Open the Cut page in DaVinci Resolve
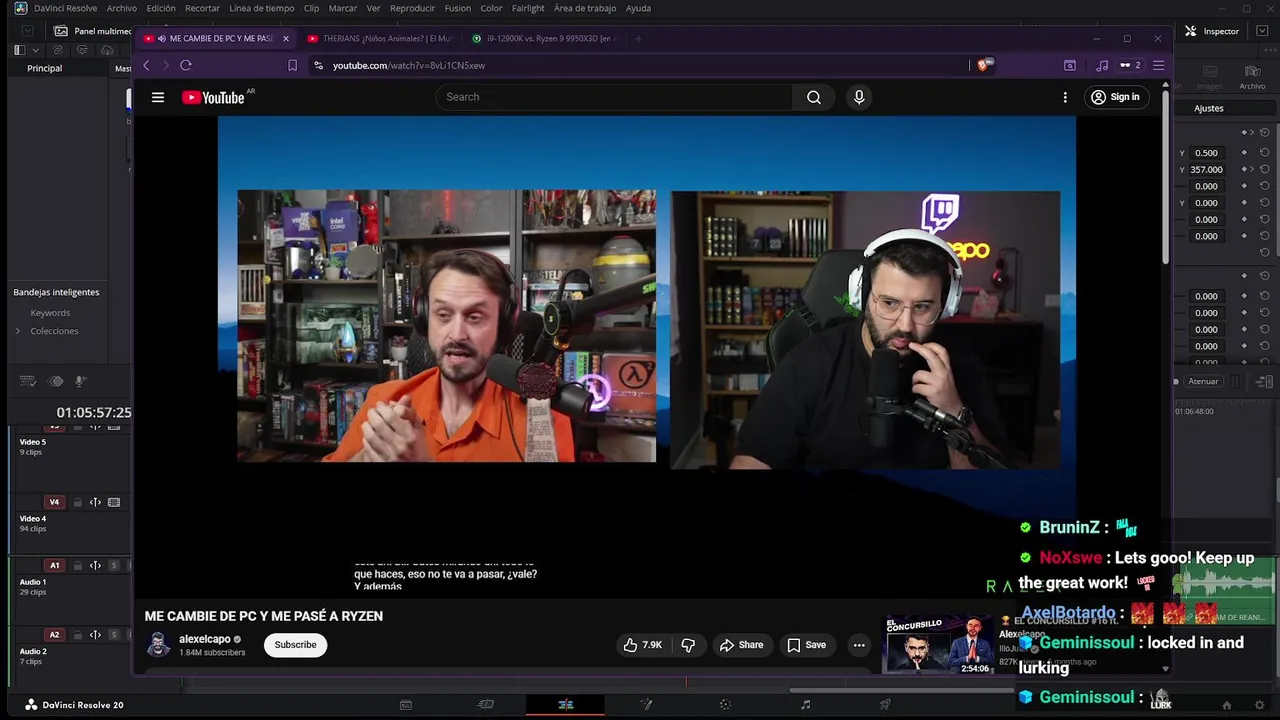 [486, 705]
